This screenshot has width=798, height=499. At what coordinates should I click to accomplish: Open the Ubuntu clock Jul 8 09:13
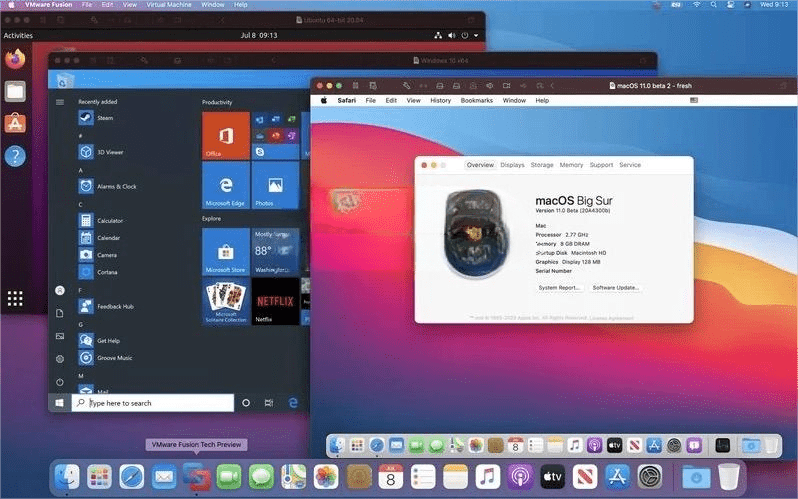(x=259, y=35)
